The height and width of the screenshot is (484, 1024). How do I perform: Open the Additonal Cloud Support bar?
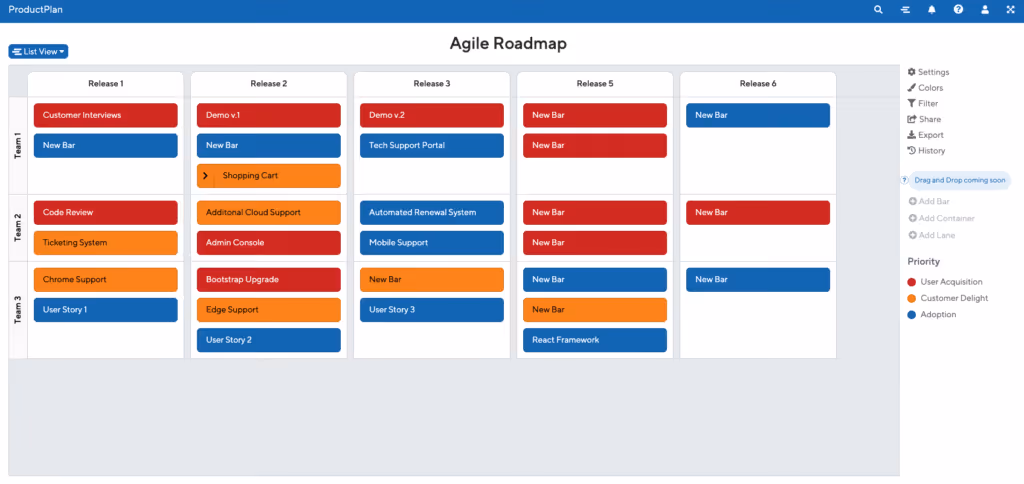tap(268, 212)
